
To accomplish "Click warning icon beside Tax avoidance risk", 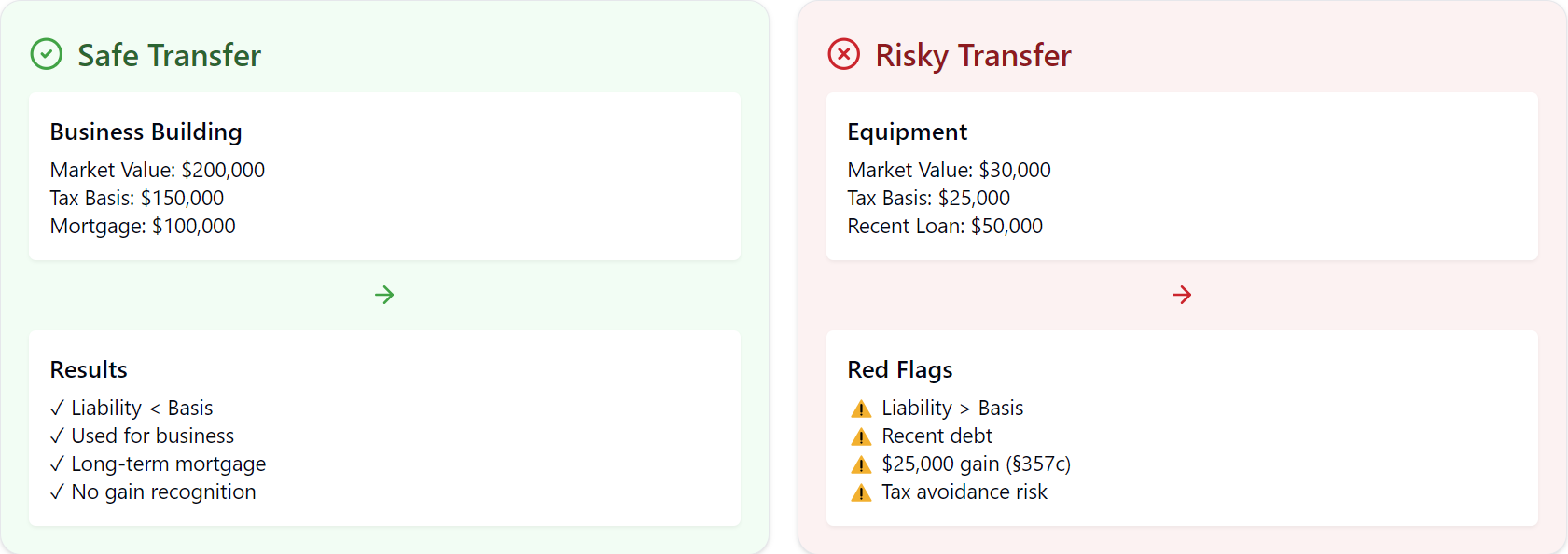I will [861, 492].
